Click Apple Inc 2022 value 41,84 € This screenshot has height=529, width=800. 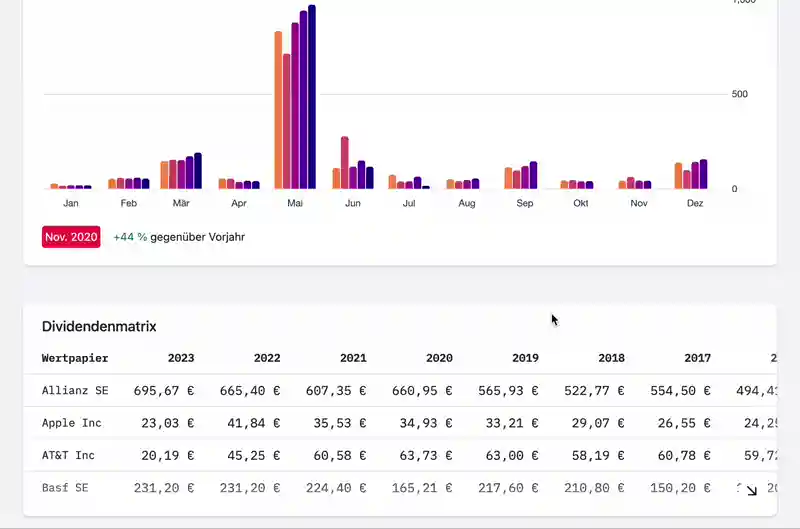point(250,423)
